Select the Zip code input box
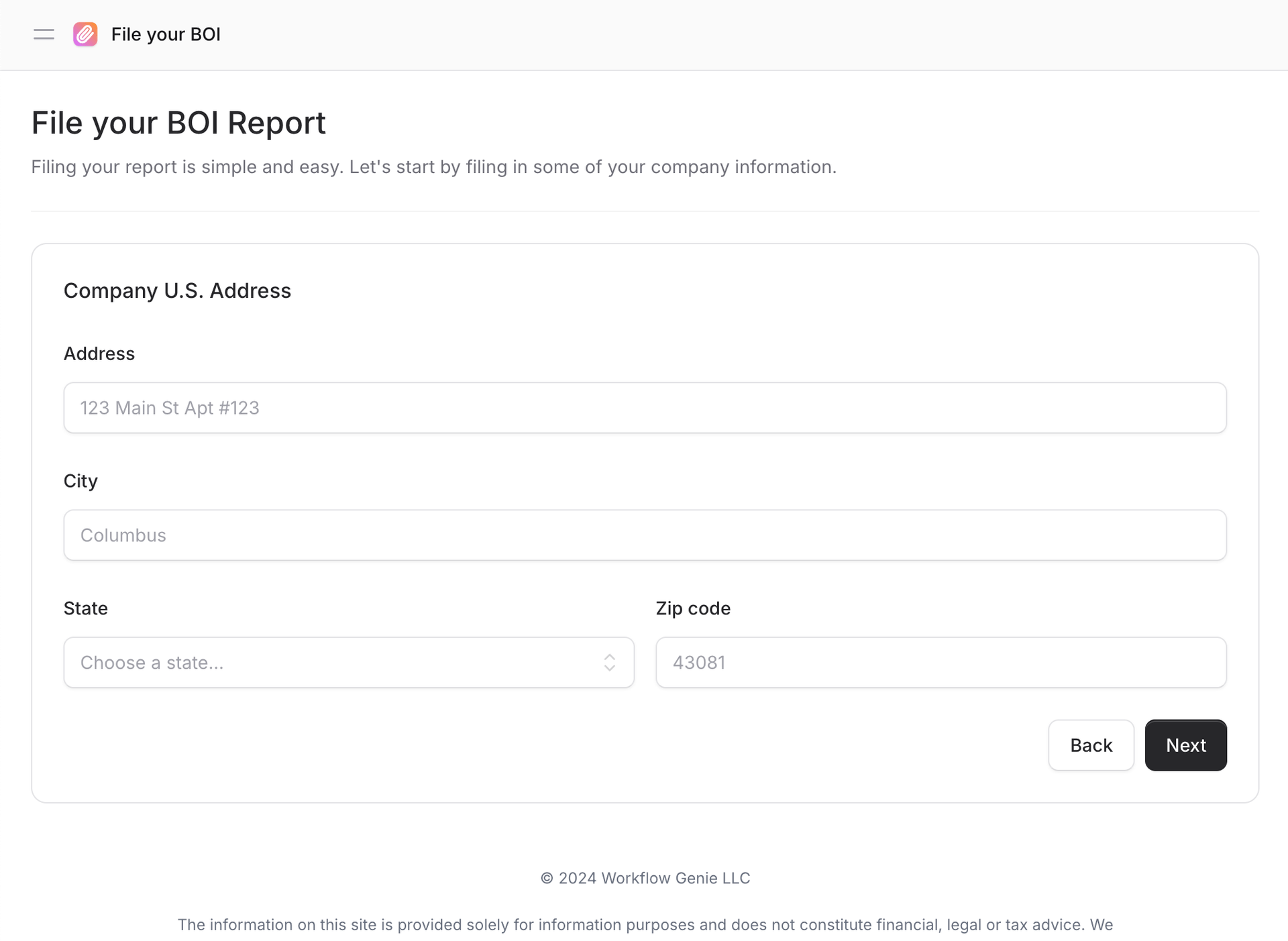 coord(941,663)
